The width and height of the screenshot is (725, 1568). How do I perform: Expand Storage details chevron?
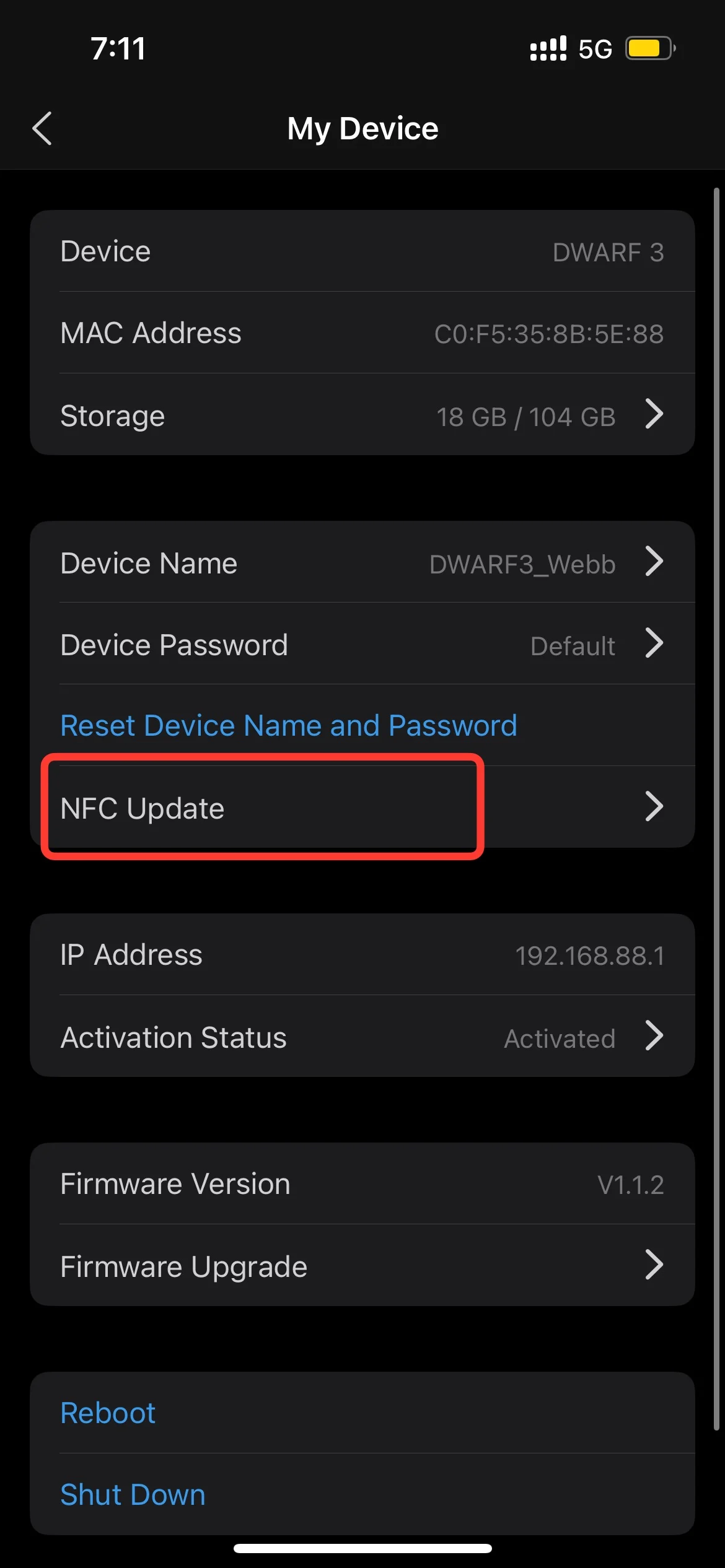pyautogui.click(x=654, y=414)
